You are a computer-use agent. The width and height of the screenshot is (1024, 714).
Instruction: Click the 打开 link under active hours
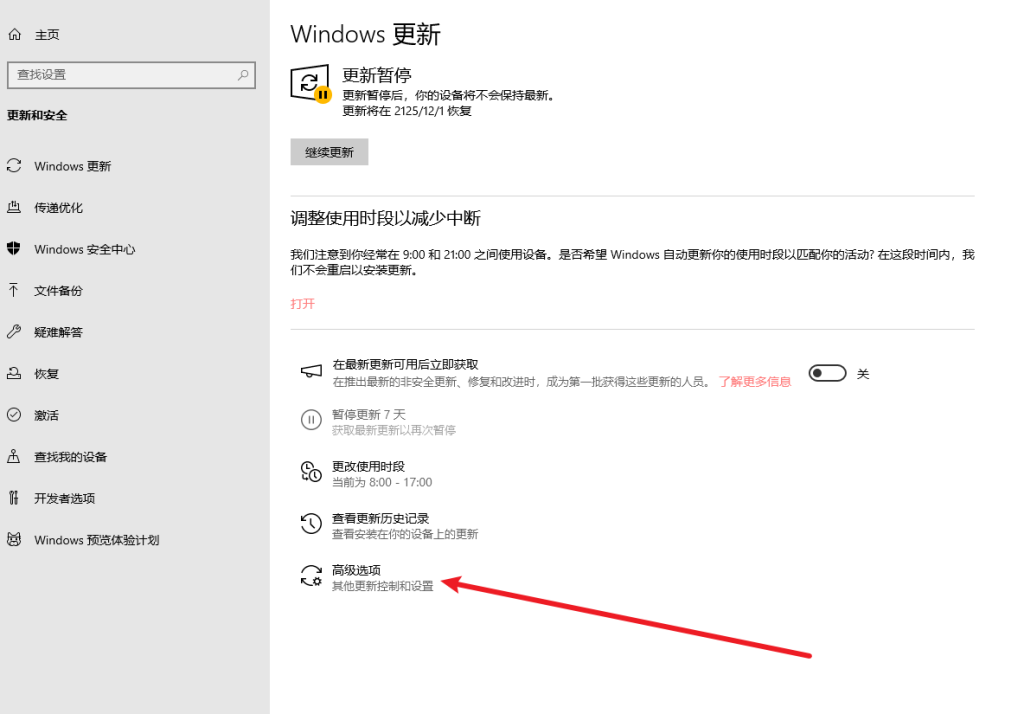(x=302, y=303)
